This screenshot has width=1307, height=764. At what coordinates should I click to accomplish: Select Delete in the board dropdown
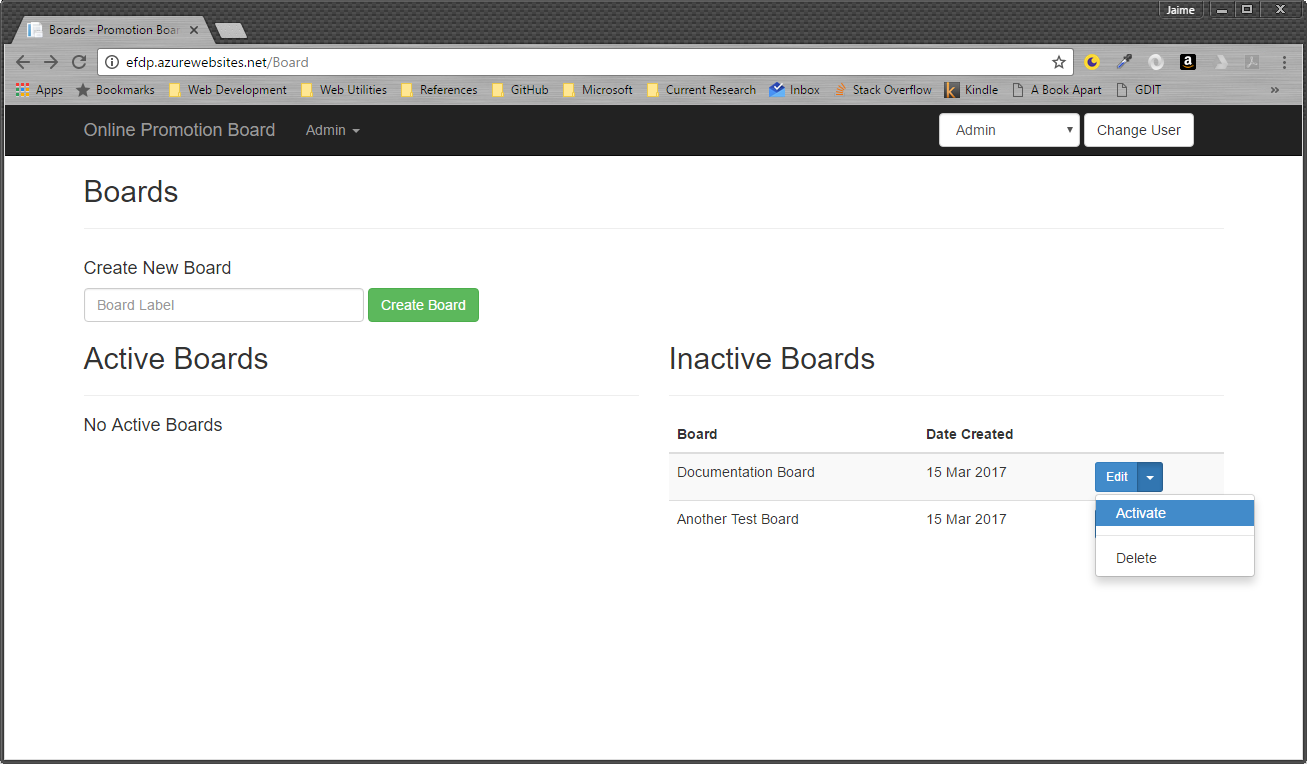click(x=1136, y=558)
